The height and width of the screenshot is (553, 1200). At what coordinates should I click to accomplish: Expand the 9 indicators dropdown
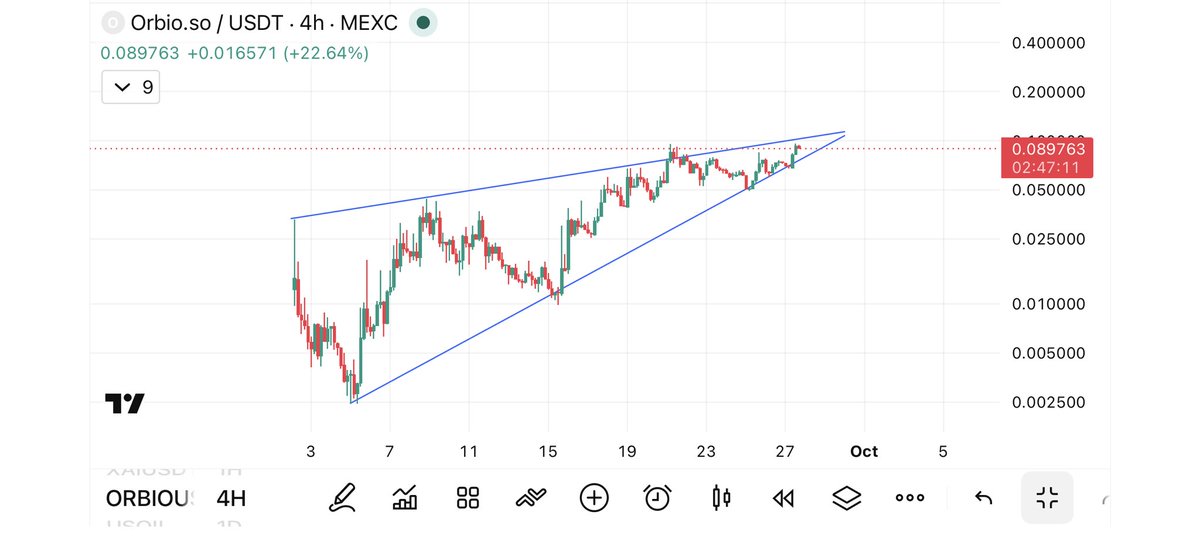pyautogui.click(x=131, y=87)
